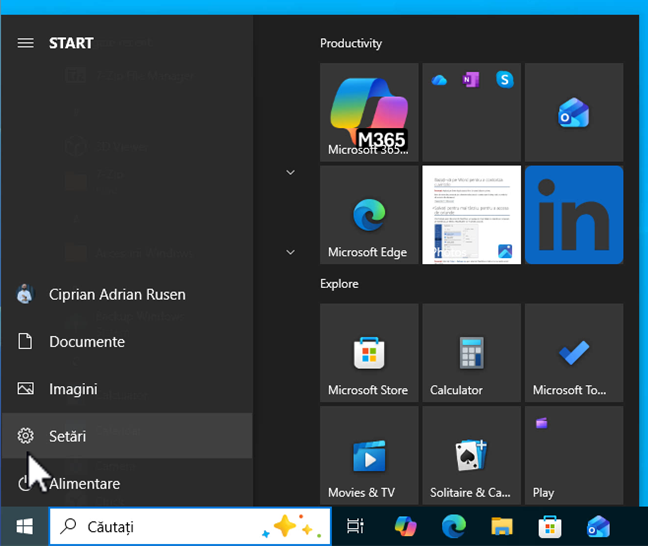Image resolution: width=648 pixels, height=546 pixels.
Task: Open Setări from the Start sidebar
Action: point(68,436)
